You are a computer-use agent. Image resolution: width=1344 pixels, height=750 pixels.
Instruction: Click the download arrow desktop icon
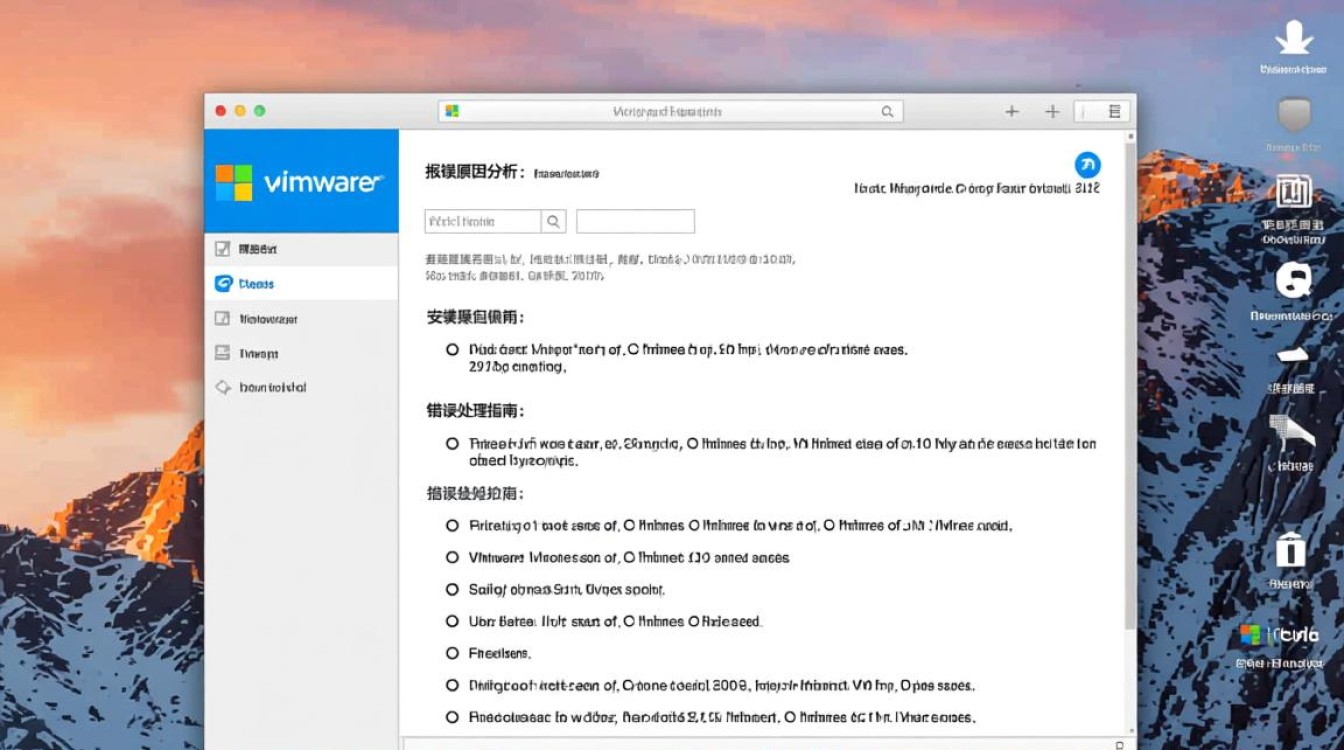point(1293,37)
